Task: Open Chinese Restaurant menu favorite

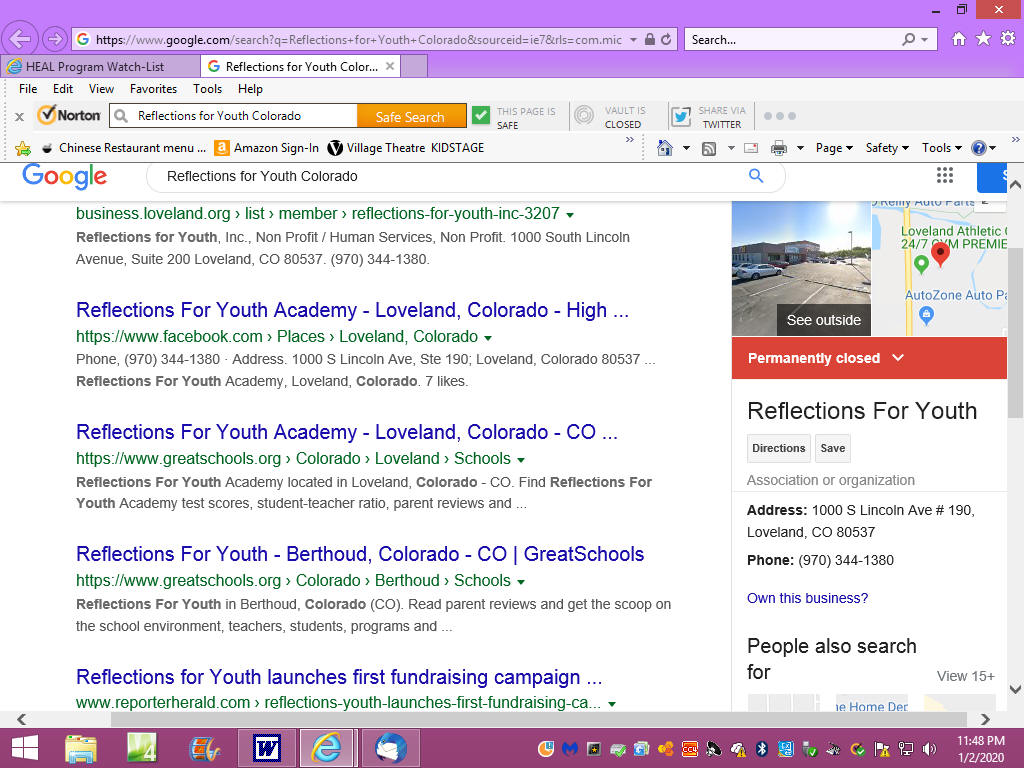Action: [x=124, y=148]
